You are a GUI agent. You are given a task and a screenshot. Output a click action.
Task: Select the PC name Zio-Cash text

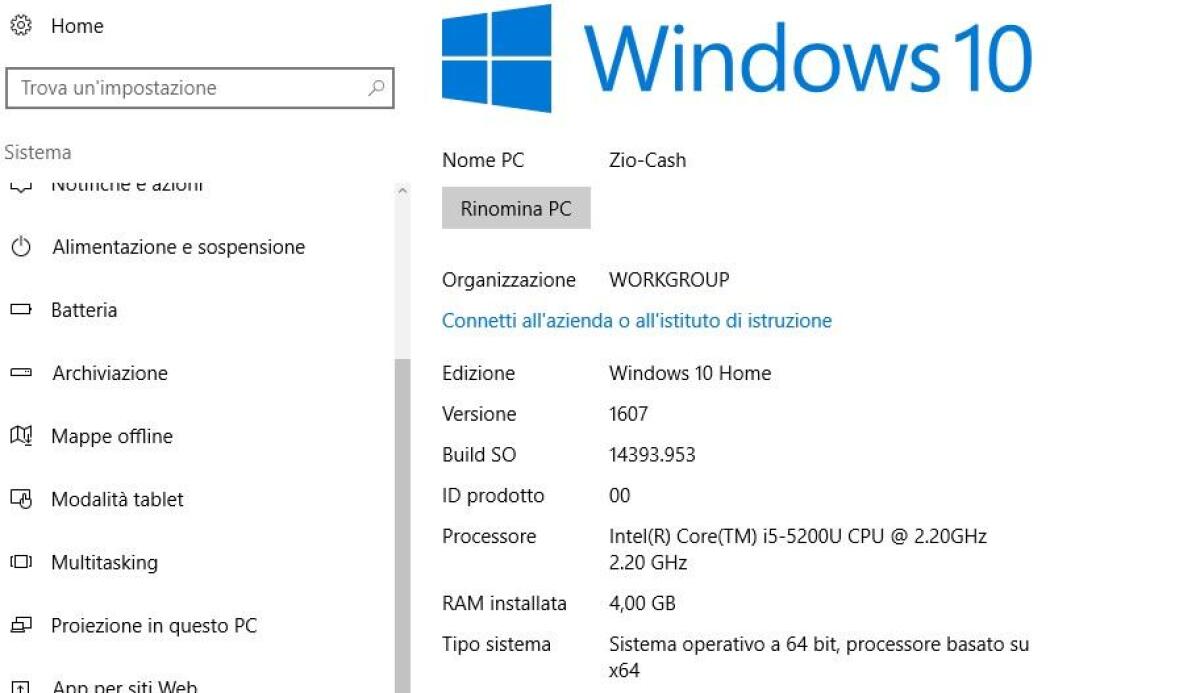click(x=648, y=160)
